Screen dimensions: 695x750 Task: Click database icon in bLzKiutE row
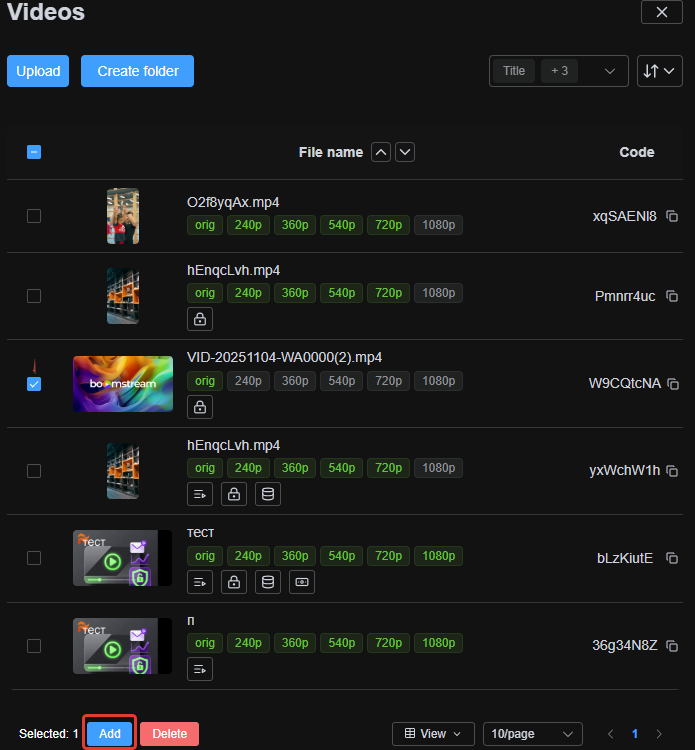pyautogui.click(x=268, y=582)
